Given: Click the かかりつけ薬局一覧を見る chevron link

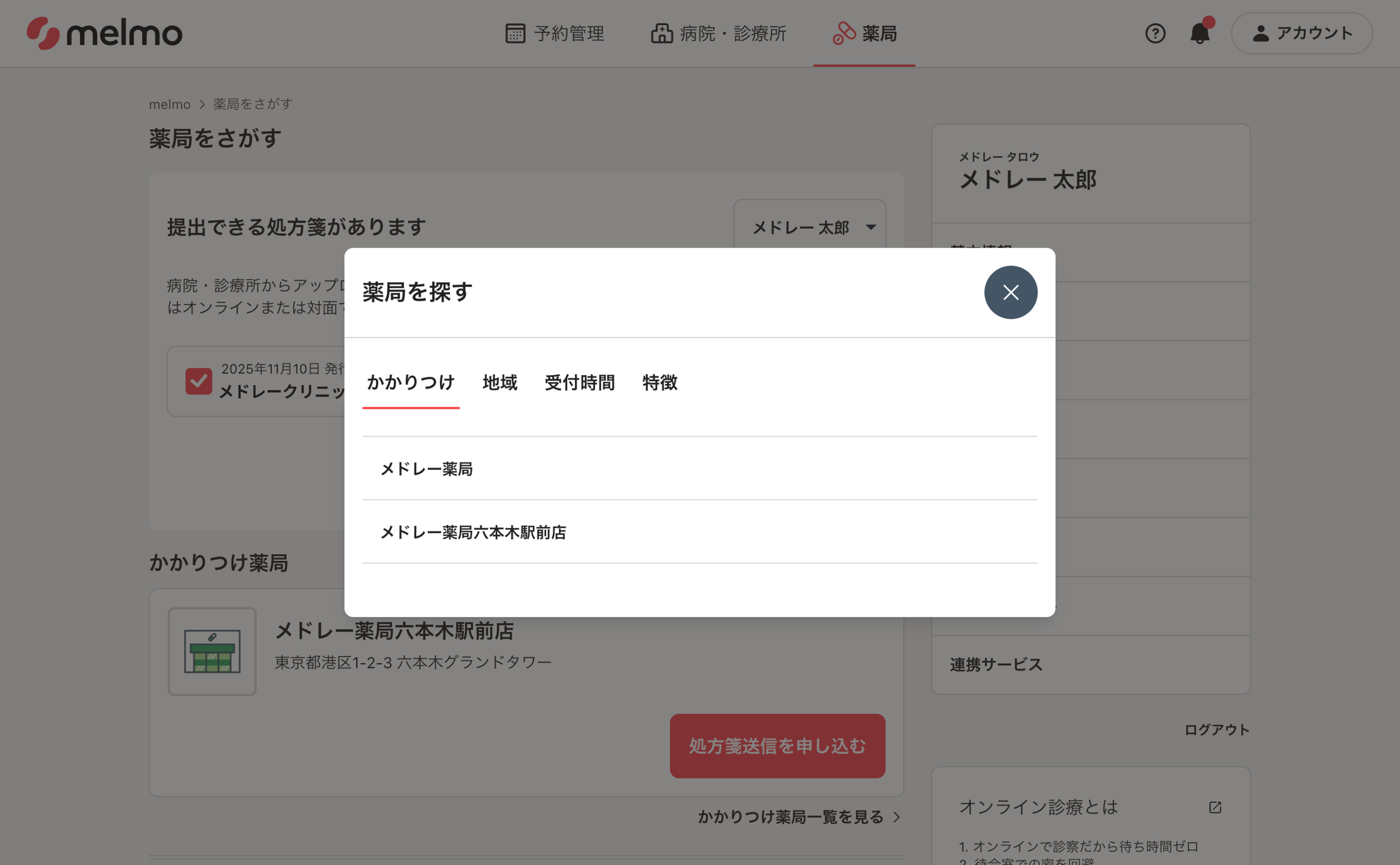Looking at the screenshot, I should [x=798, y=817].
